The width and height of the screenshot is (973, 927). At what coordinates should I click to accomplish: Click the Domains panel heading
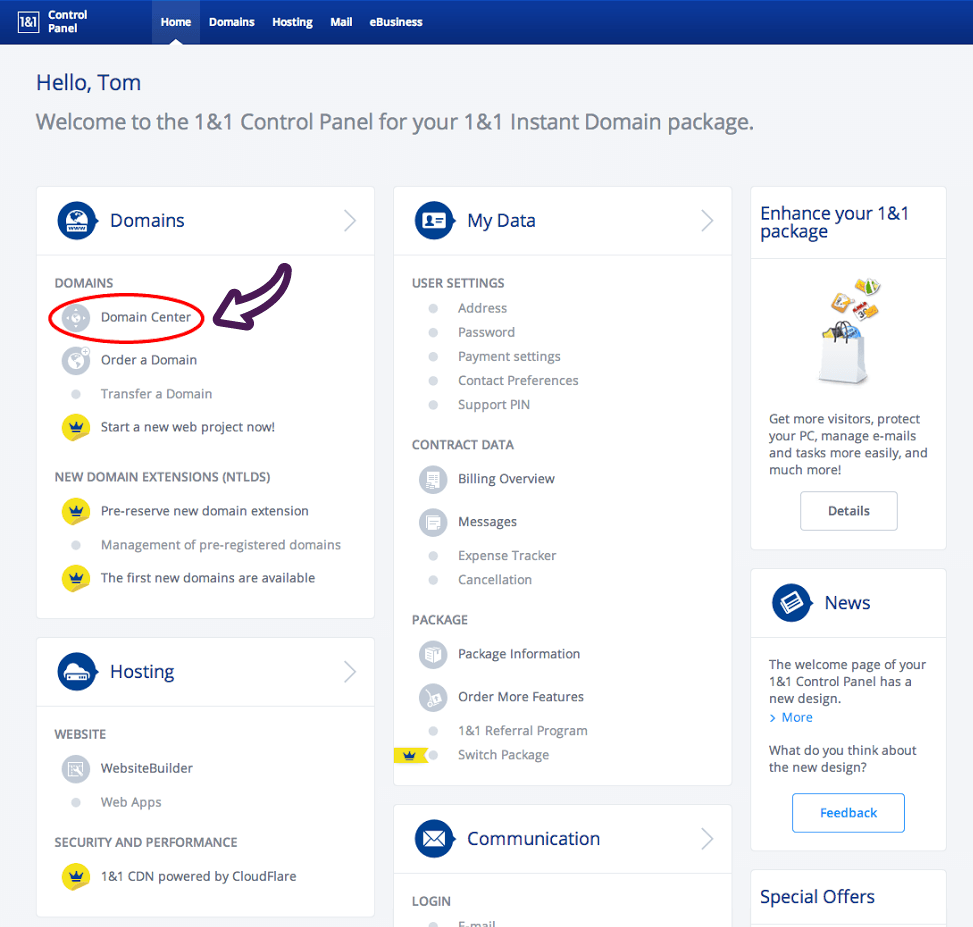tap(147, 220)
